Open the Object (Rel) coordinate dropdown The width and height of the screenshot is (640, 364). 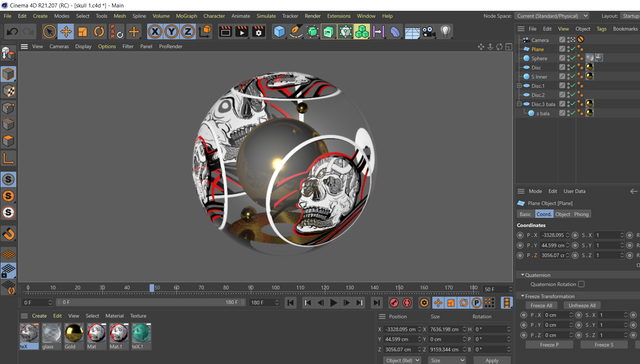402,360
